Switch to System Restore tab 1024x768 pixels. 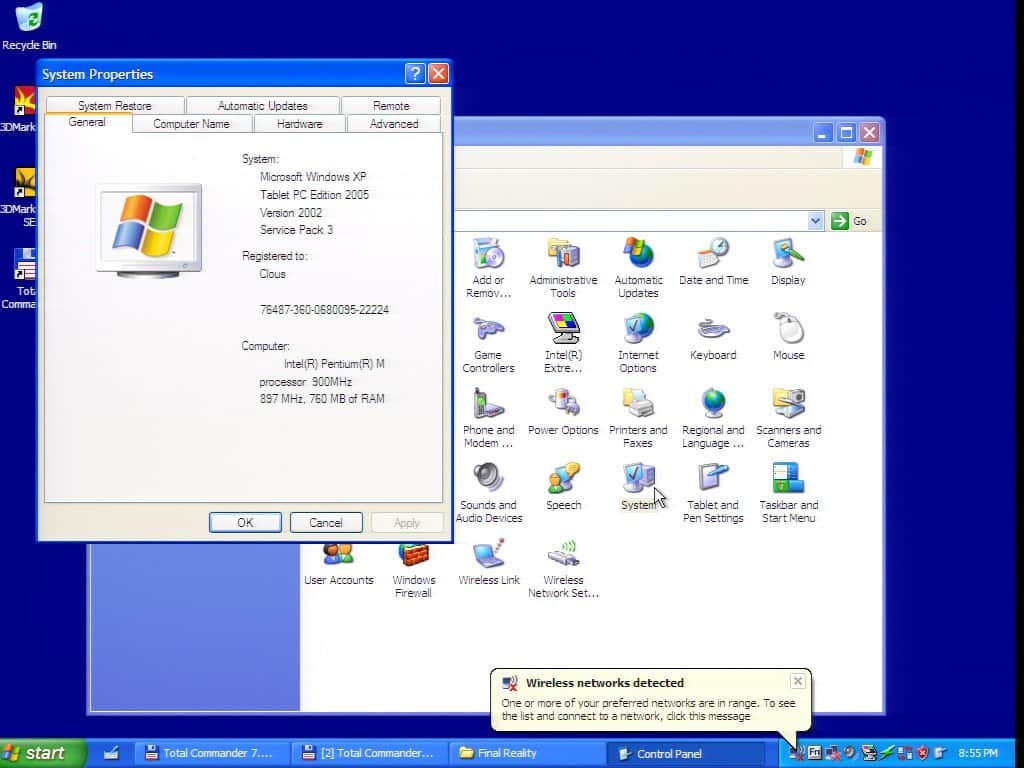click(x=115, y=105)
